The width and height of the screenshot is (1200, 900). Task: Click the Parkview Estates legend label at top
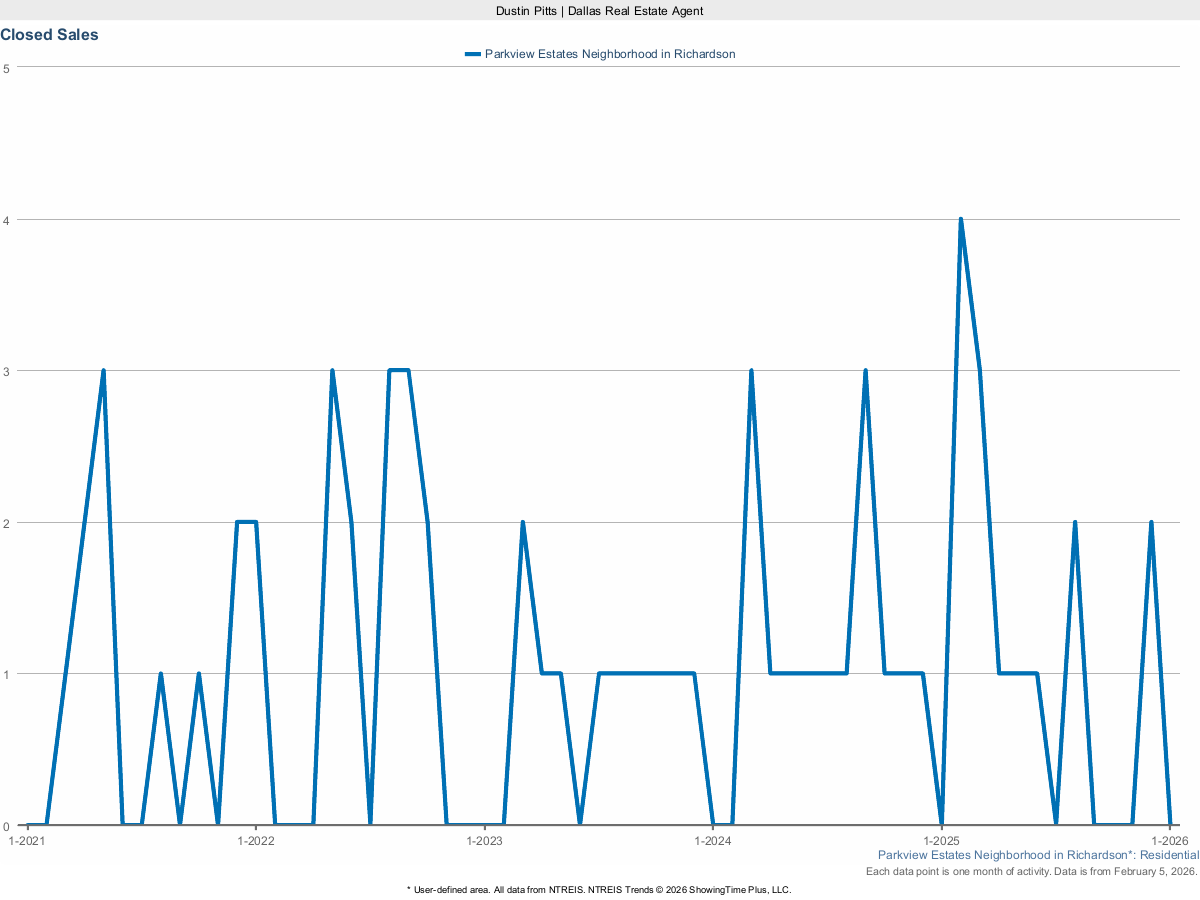point(609,54)
